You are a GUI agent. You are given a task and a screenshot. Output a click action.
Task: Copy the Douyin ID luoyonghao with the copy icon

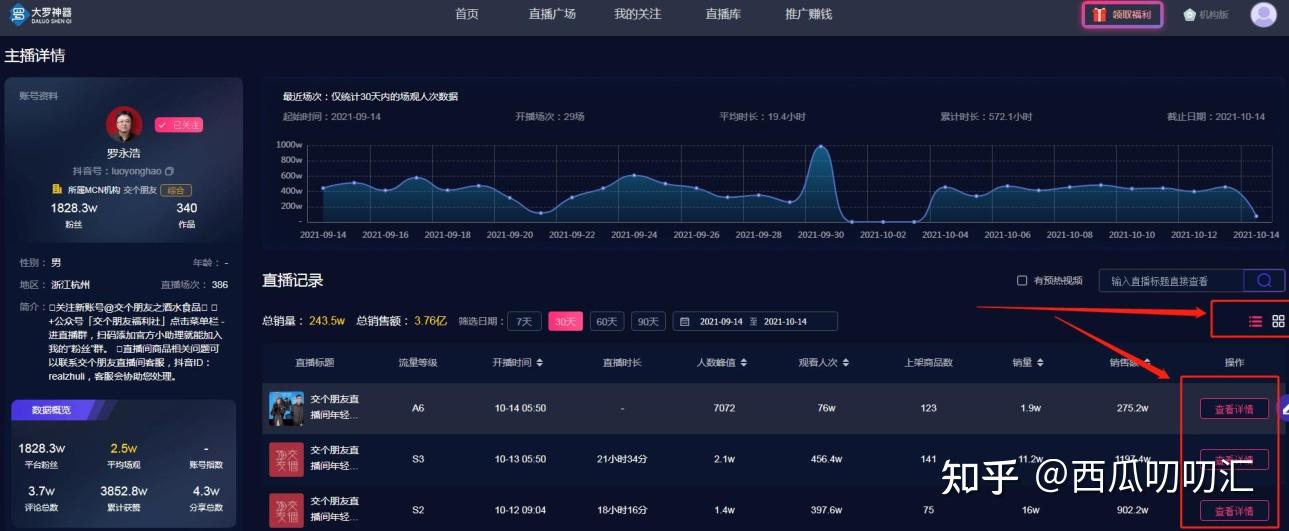click(169, 171)
